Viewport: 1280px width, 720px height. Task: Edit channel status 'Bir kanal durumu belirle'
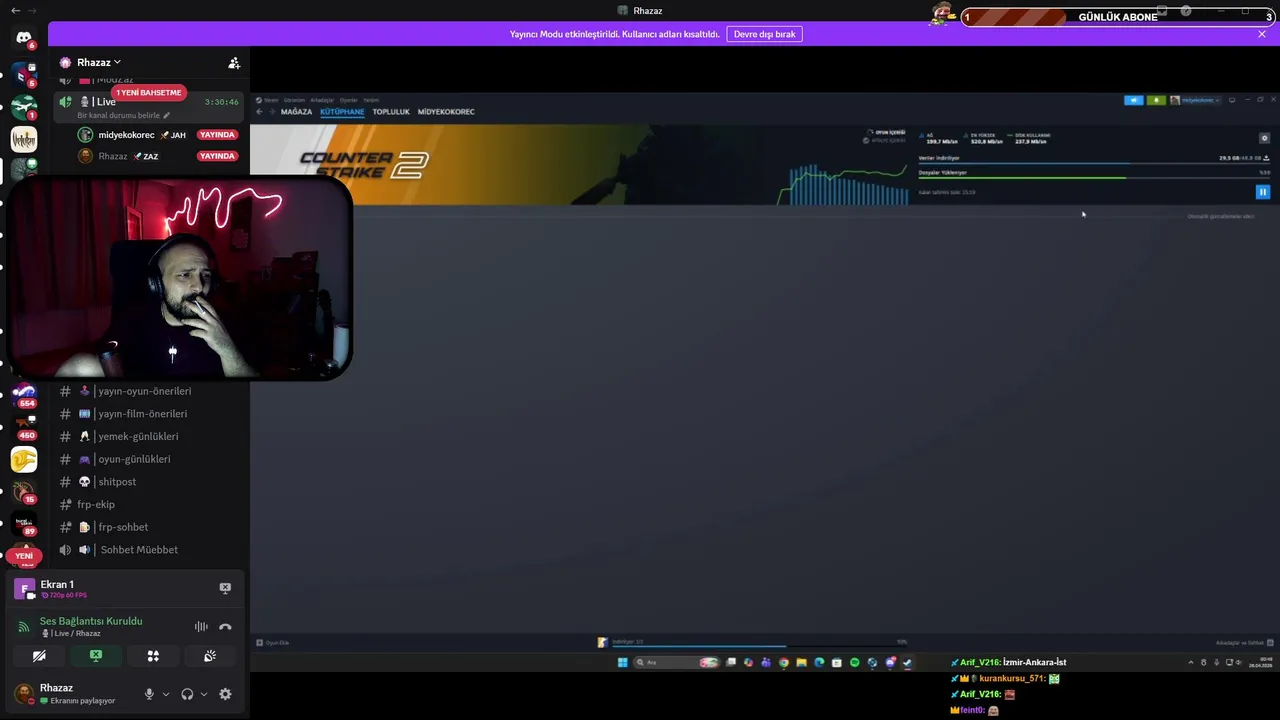[x=124, y=115]
